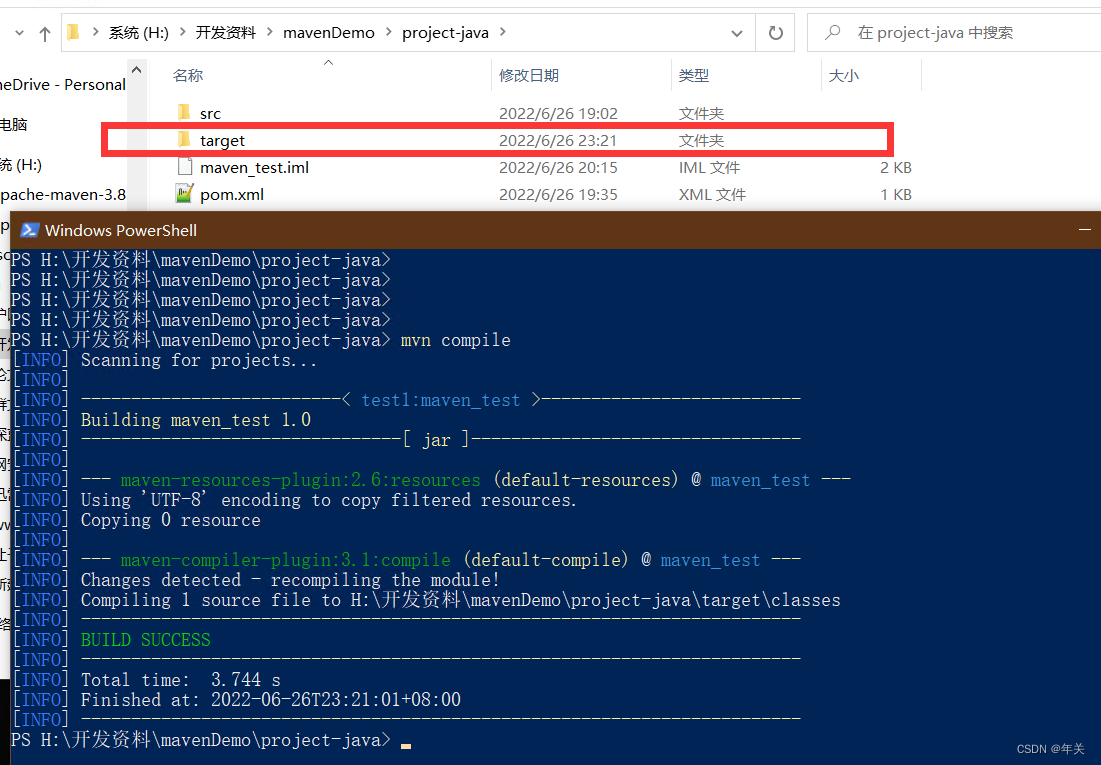The width and height of the screenshot is (1101, 765).
Task: Click the Scanning for projects... line
Action: 199,360
